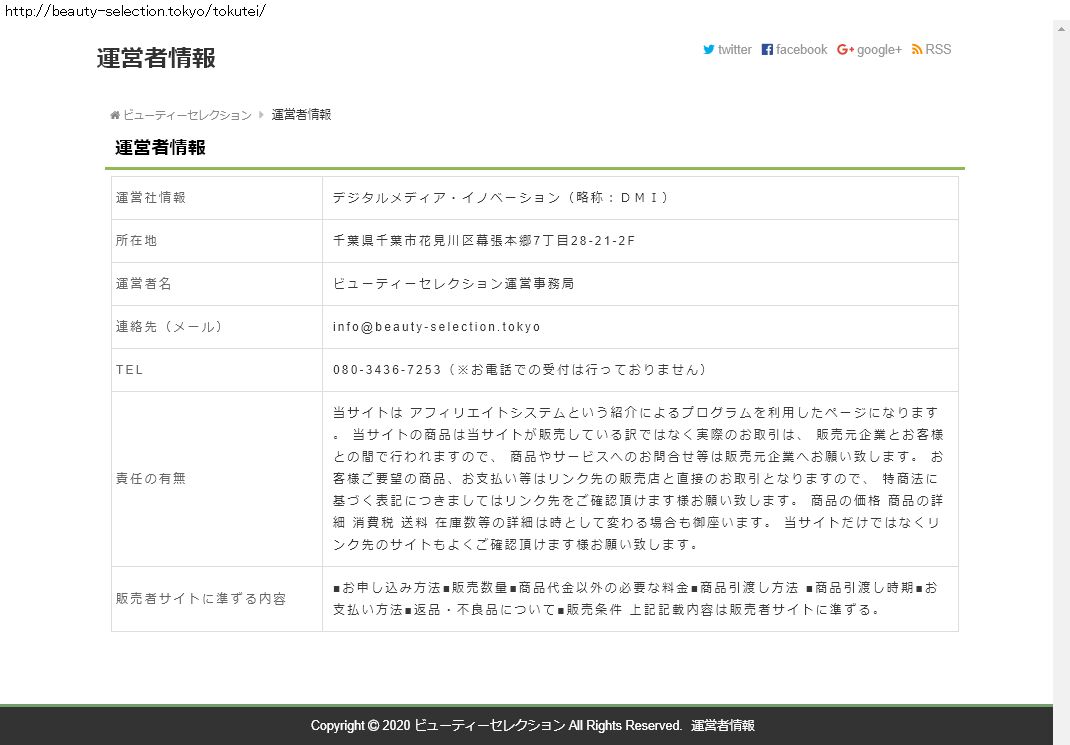The width and height of the screenshot is (1070, 745).
Task: Click the info@beauty-selection.tokyo email address
Action: click(436, 327)
